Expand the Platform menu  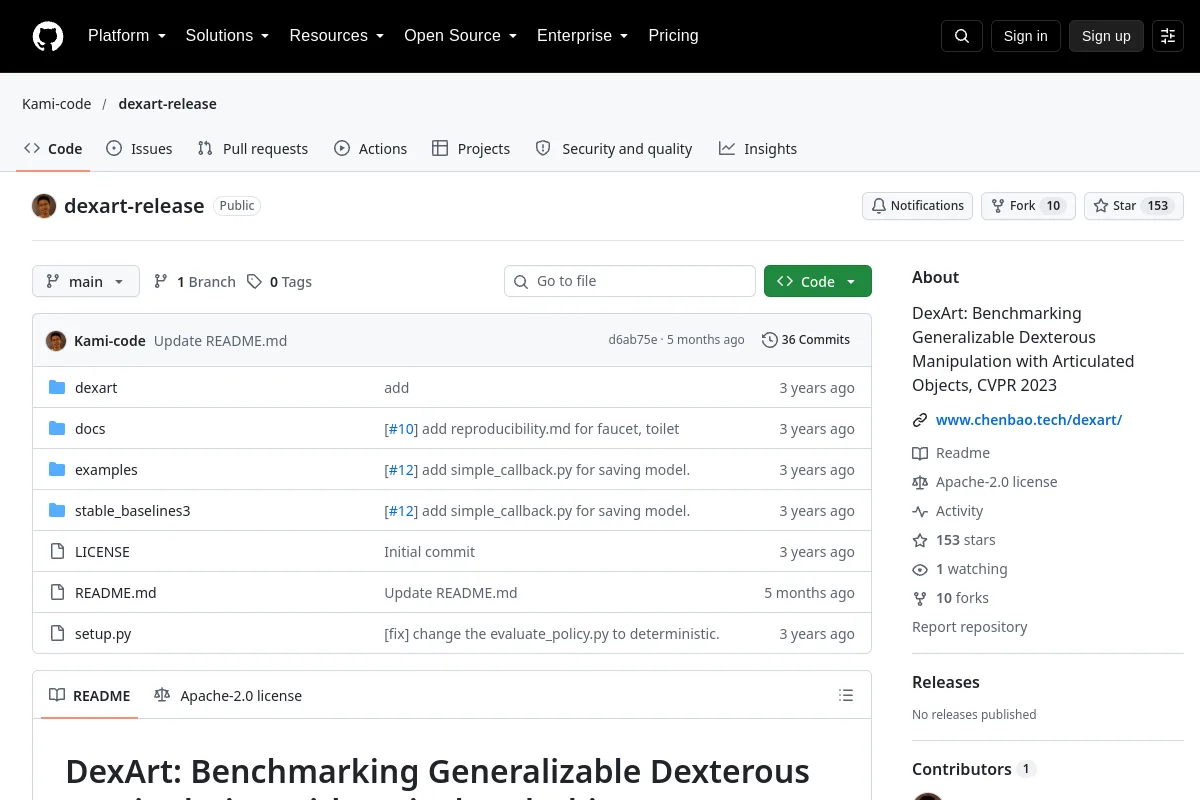coord(126,36)
